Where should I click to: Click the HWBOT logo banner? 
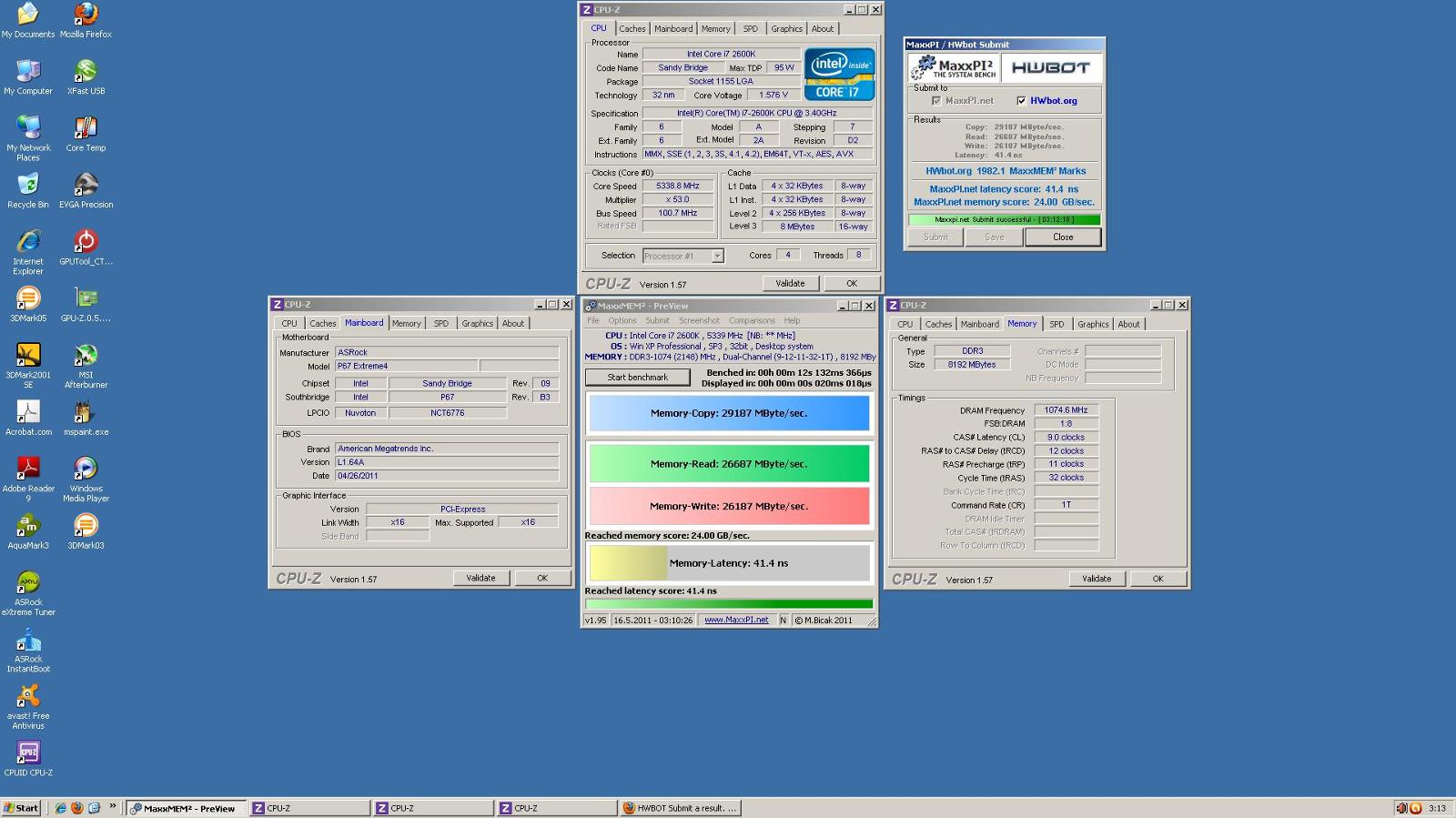pos(1050,67)
